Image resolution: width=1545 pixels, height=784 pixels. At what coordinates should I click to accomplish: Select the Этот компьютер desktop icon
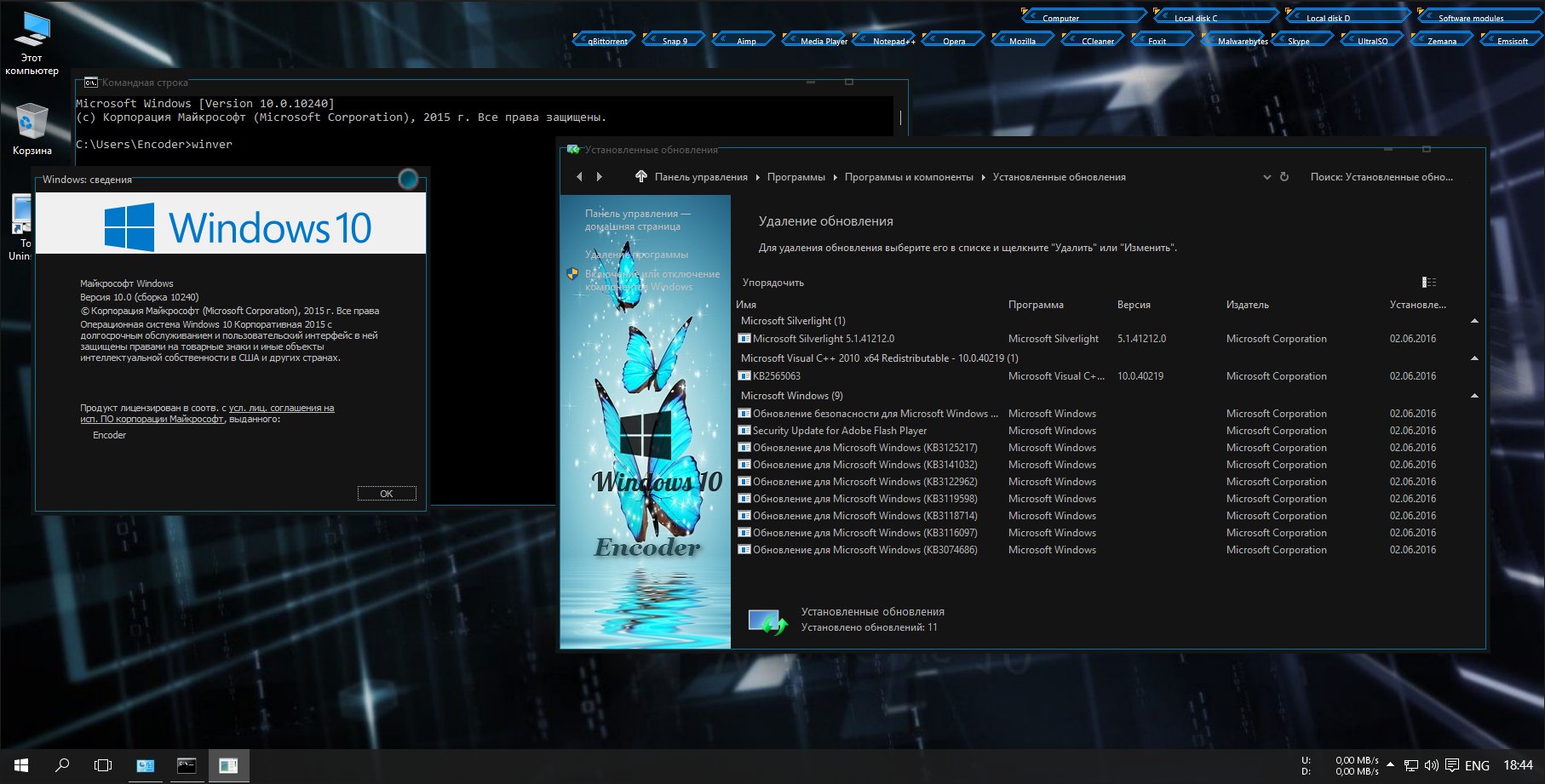tap(32, 44)
